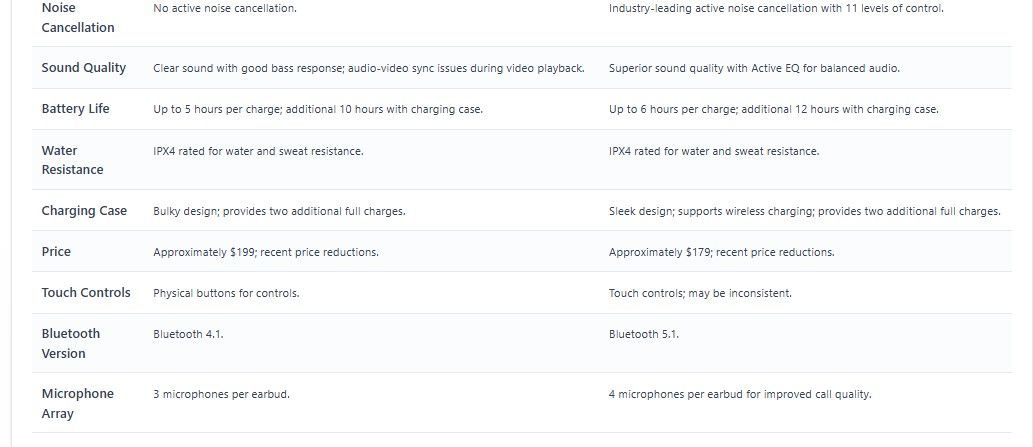The image size is (1033, 447).
Task: Click the "No active noise cancellation" cell
Action: click(225, 8)
